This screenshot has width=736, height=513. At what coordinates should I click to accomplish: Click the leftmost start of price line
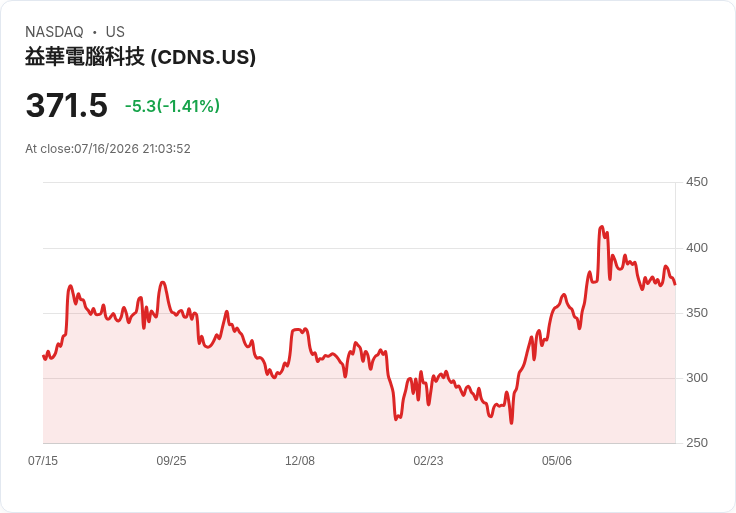coord(44,357)
